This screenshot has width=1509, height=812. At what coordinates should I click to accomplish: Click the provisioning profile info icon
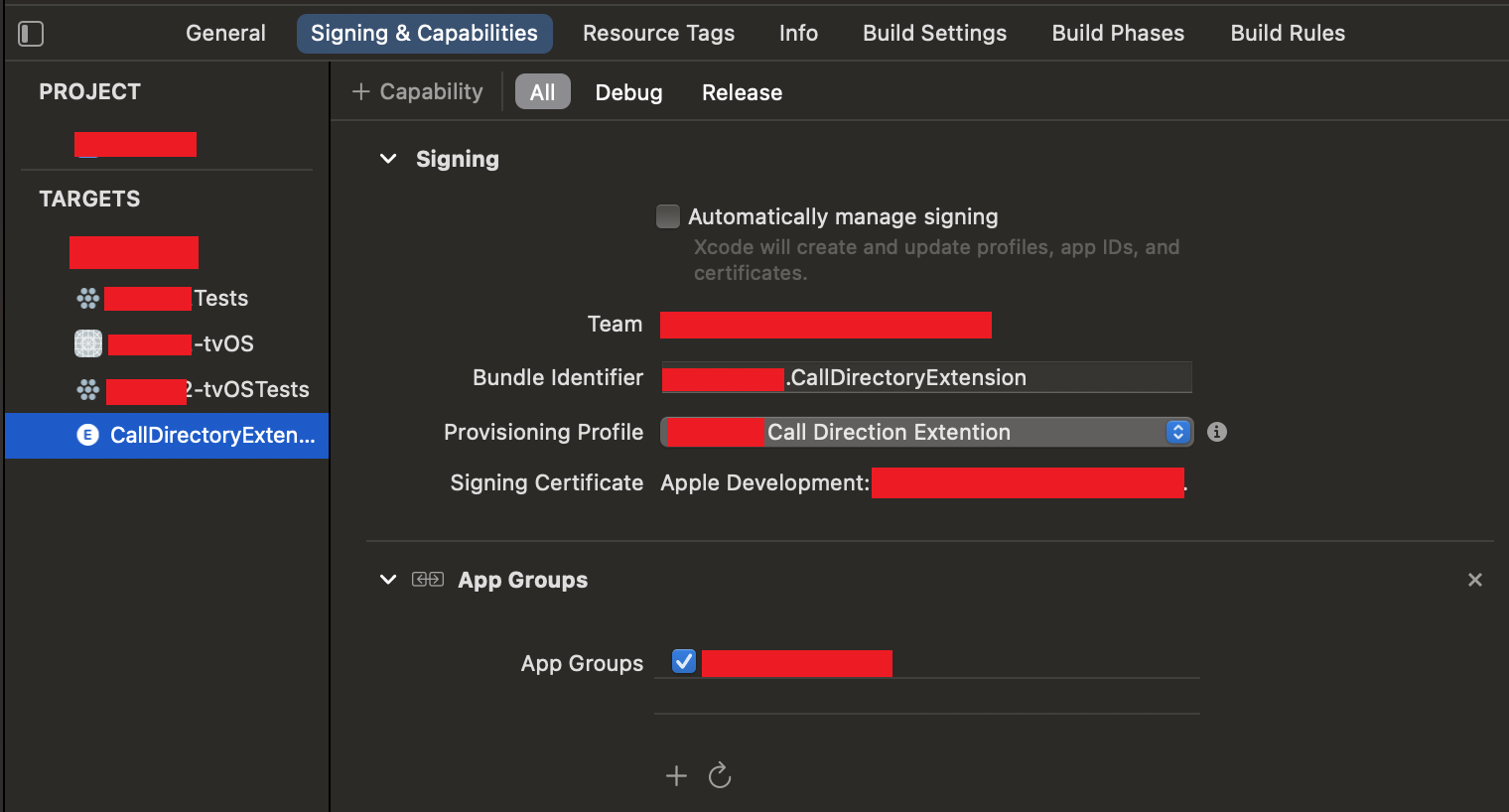[1216, 432]
